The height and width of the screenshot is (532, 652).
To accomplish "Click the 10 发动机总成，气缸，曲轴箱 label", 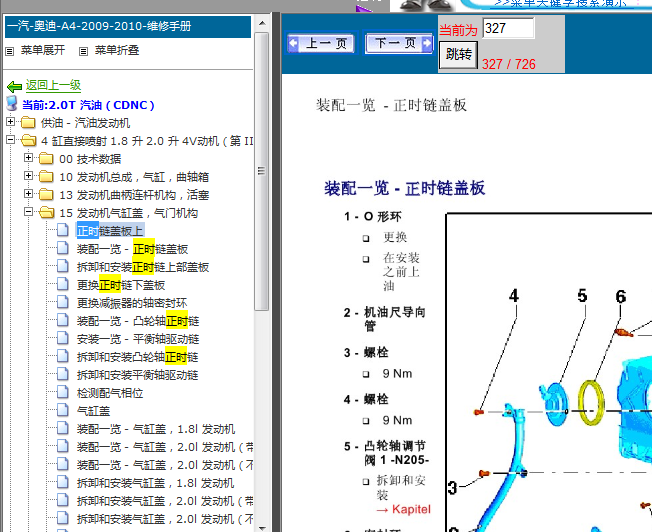I will pos(134,177).
